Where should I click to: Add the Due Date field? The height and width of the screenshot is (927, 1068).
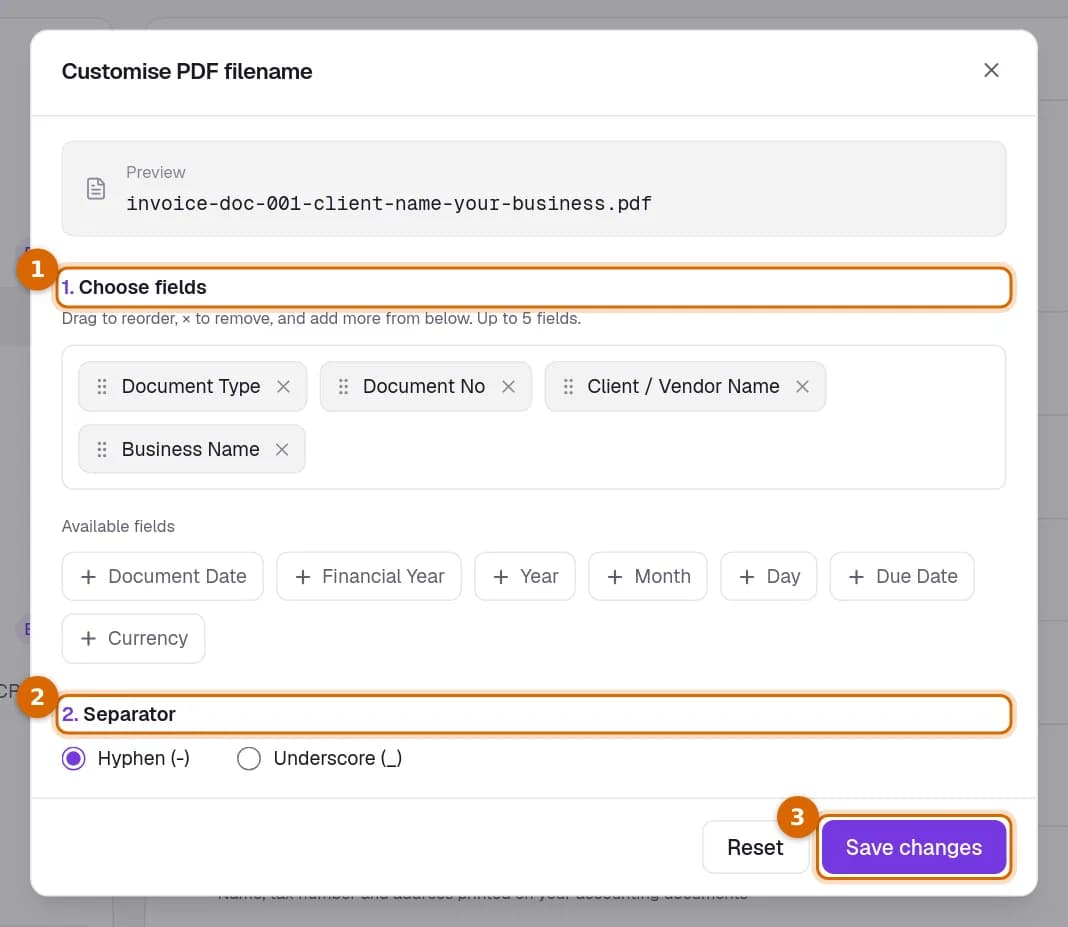tap(902, 576)
